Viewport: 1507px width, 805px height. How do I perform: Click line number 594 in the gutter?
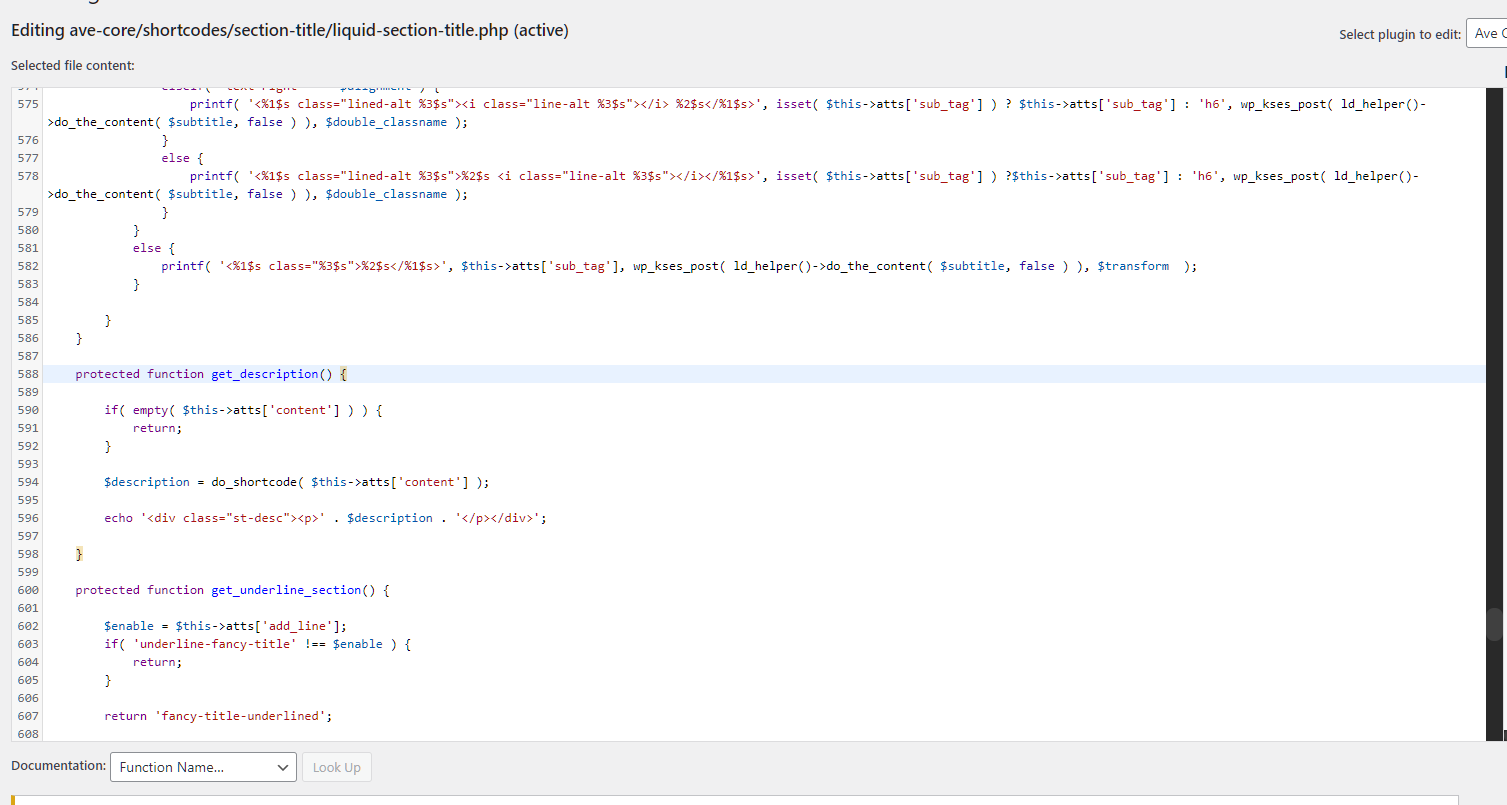27,482
